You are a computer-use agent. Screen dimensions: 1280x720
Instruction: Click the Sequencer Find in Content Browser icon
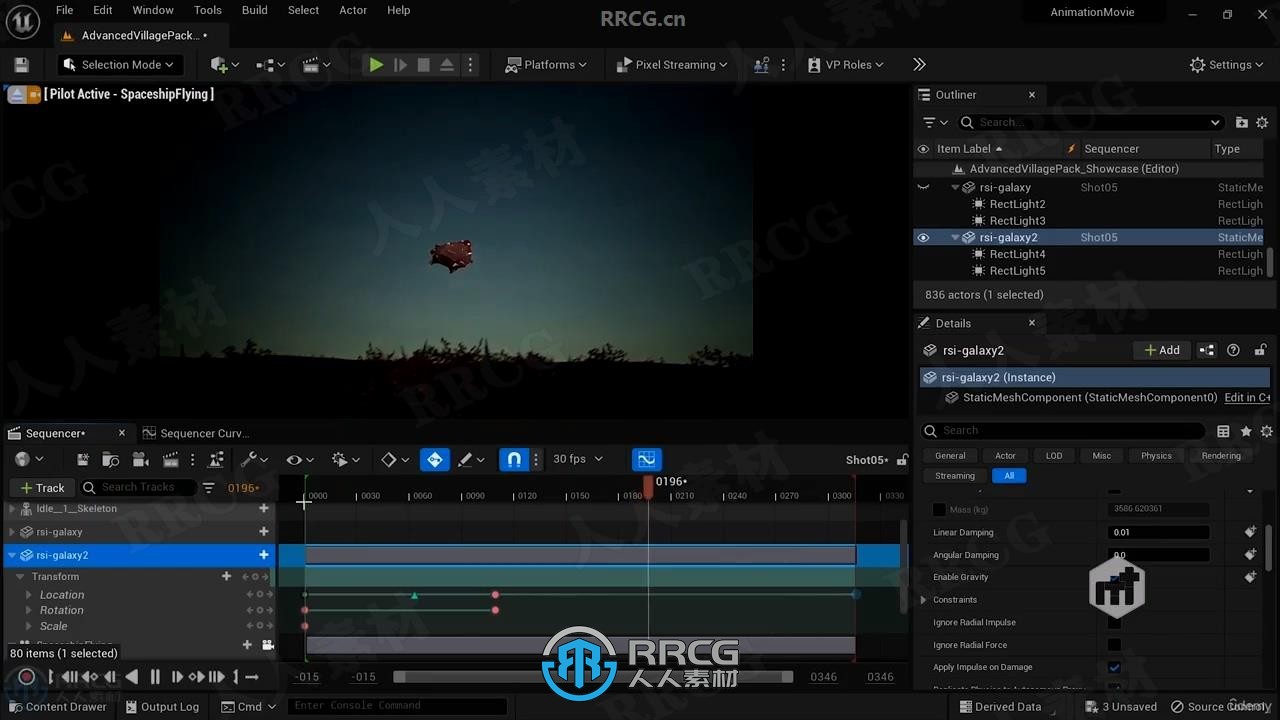pyautogui.click(x=111, y=460)
